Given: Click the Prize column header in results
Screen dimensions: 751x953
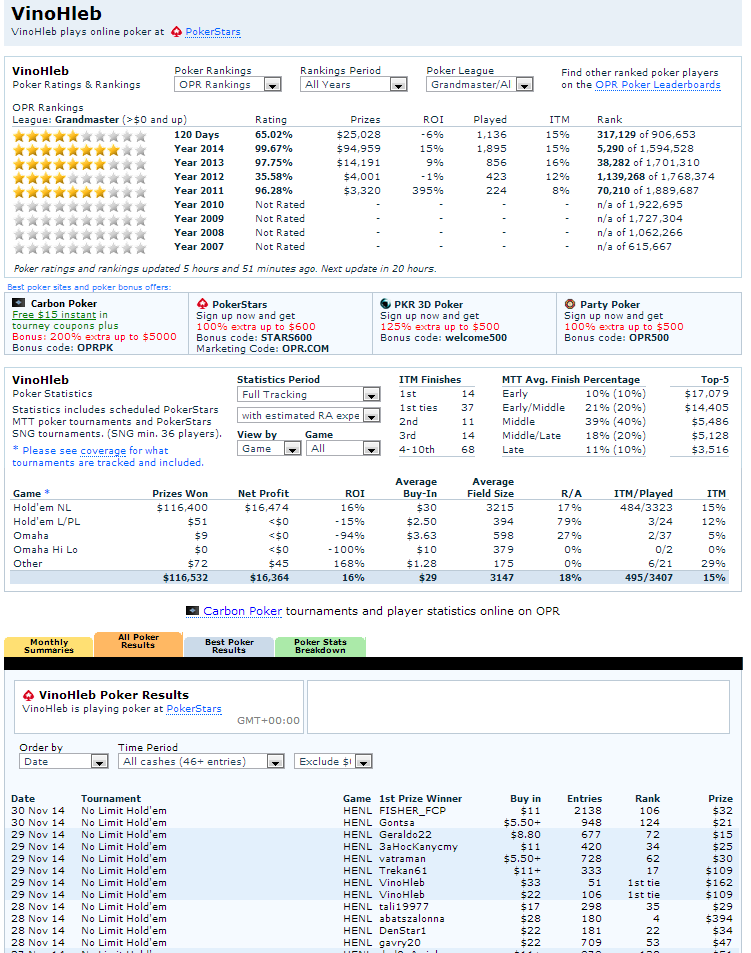Looking at the screenshot, I should (720, 799).
